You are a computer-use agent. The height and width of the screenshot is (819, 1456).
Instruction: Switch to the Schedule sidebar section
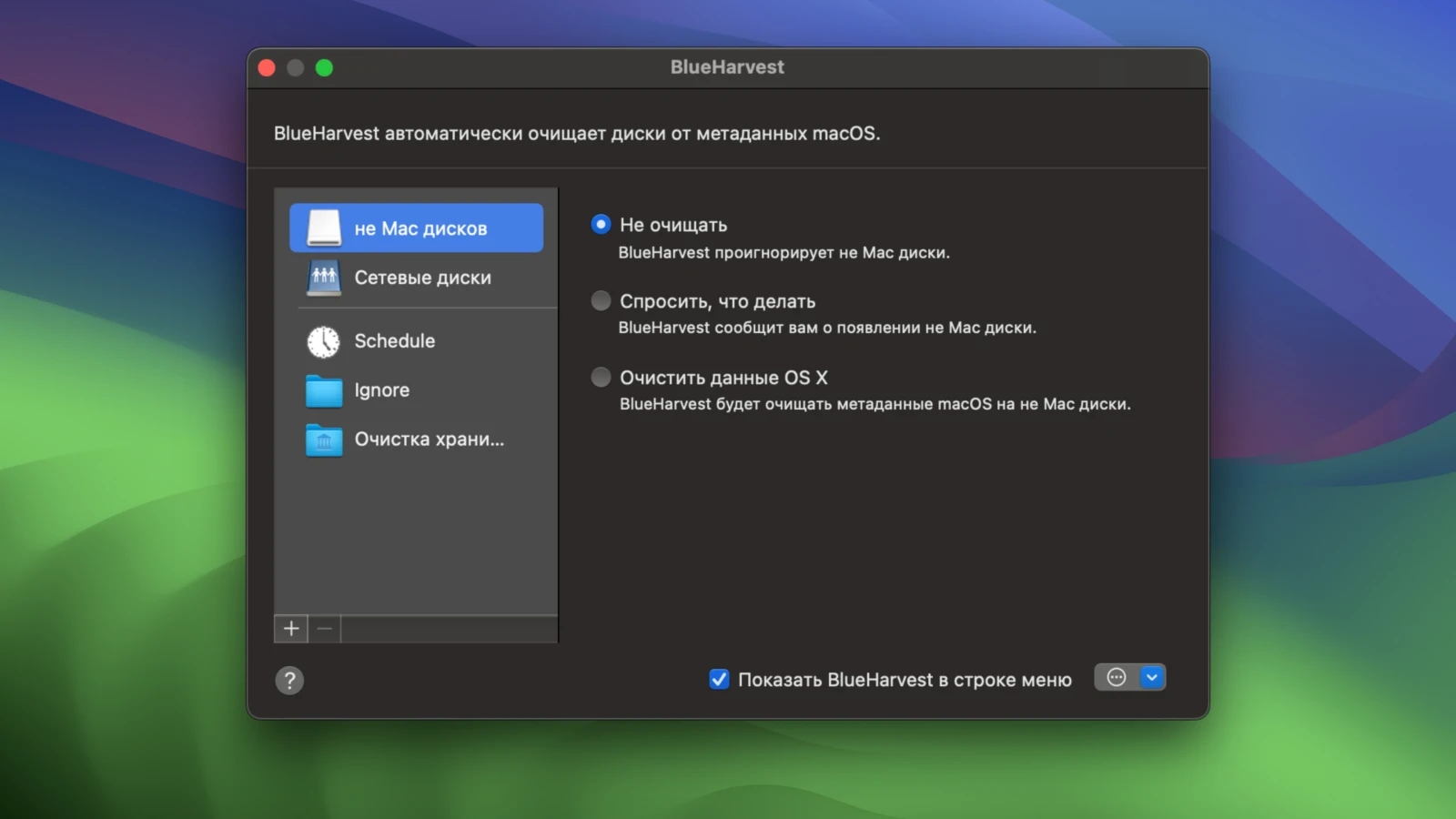[394, 341]
